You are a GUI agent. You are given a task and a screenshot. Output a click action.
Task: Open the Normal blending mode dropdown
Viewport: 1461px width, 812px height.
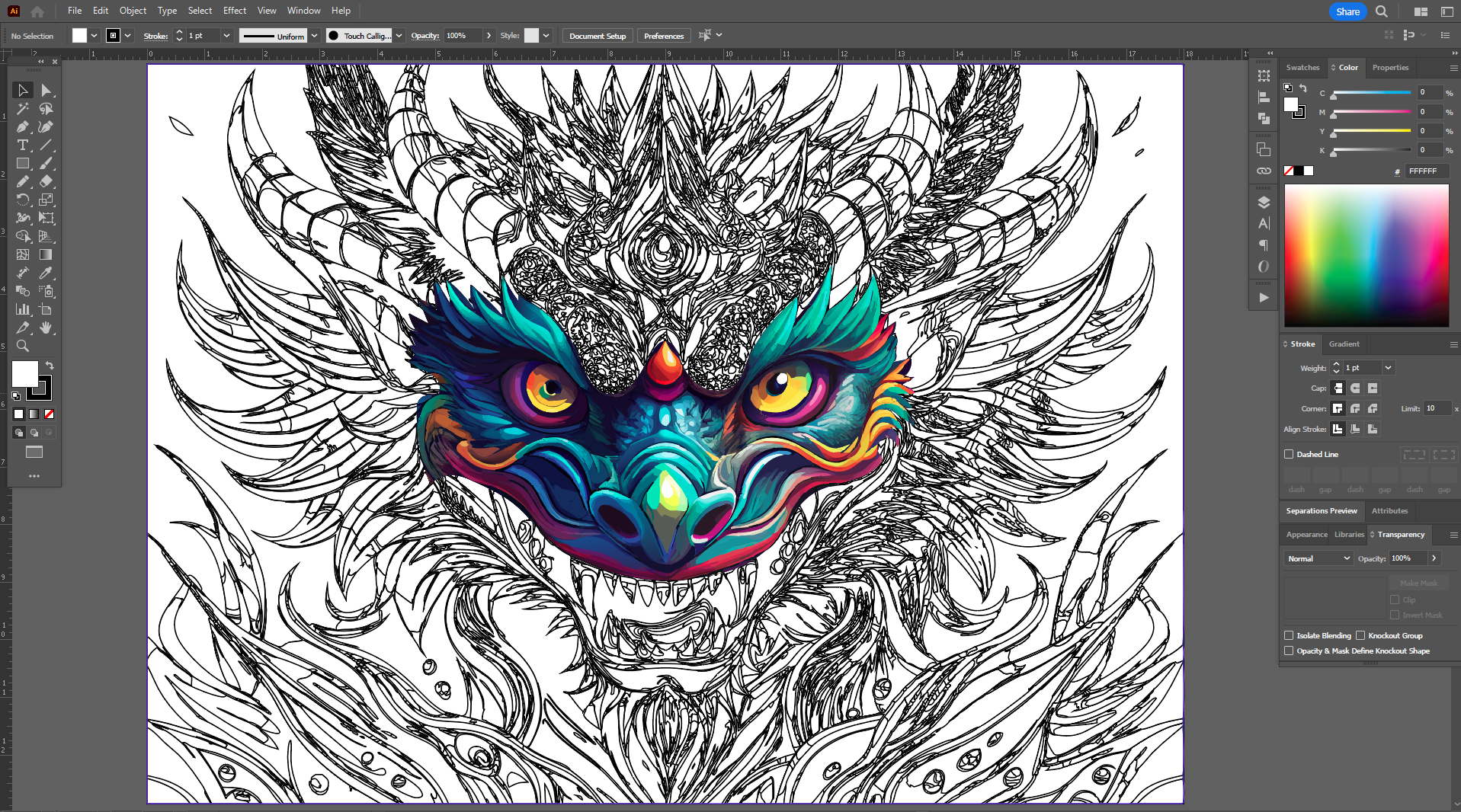(1318, 558)
